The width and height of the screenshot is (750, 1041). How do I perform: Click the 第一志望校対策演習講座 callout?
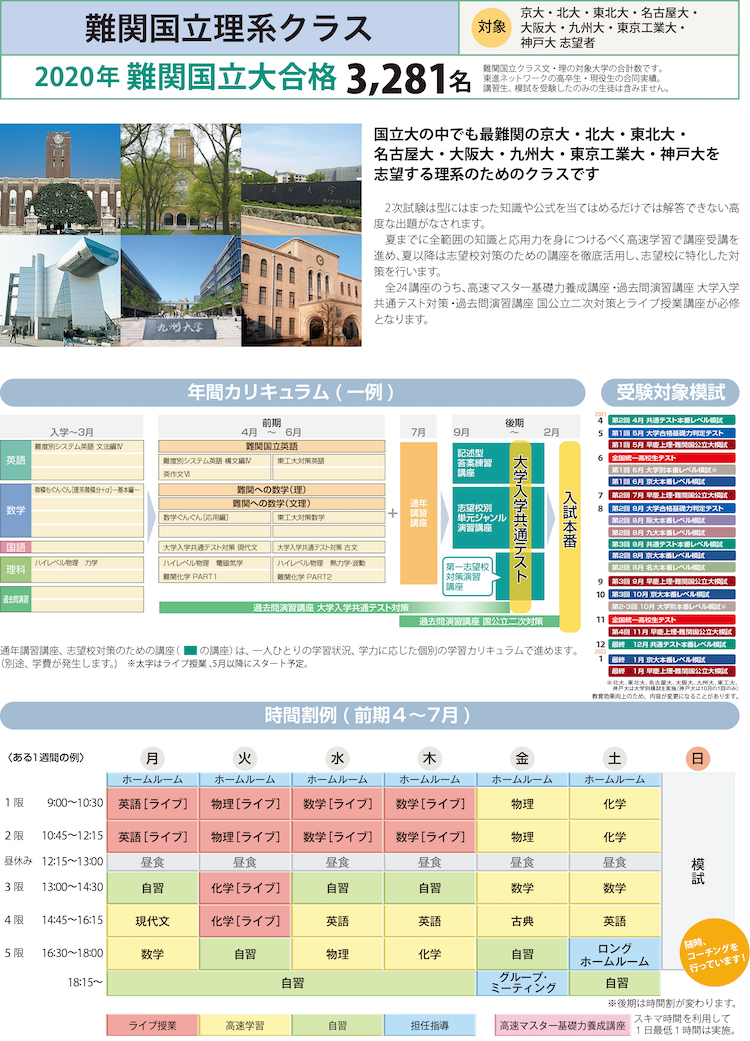point(468,576)
